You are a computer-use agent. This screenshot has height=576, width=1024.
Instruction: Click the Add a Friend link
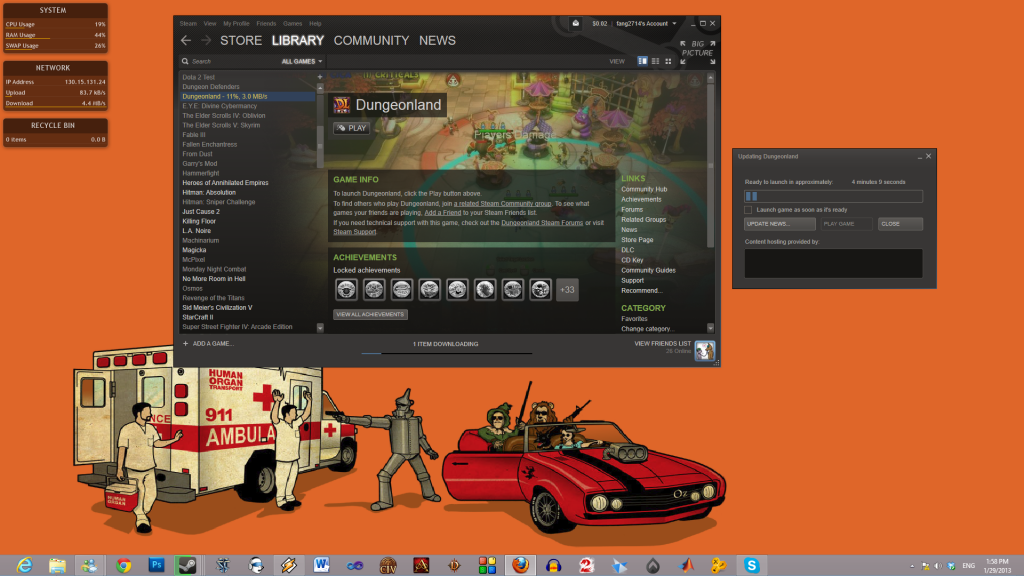pos(443,213)
